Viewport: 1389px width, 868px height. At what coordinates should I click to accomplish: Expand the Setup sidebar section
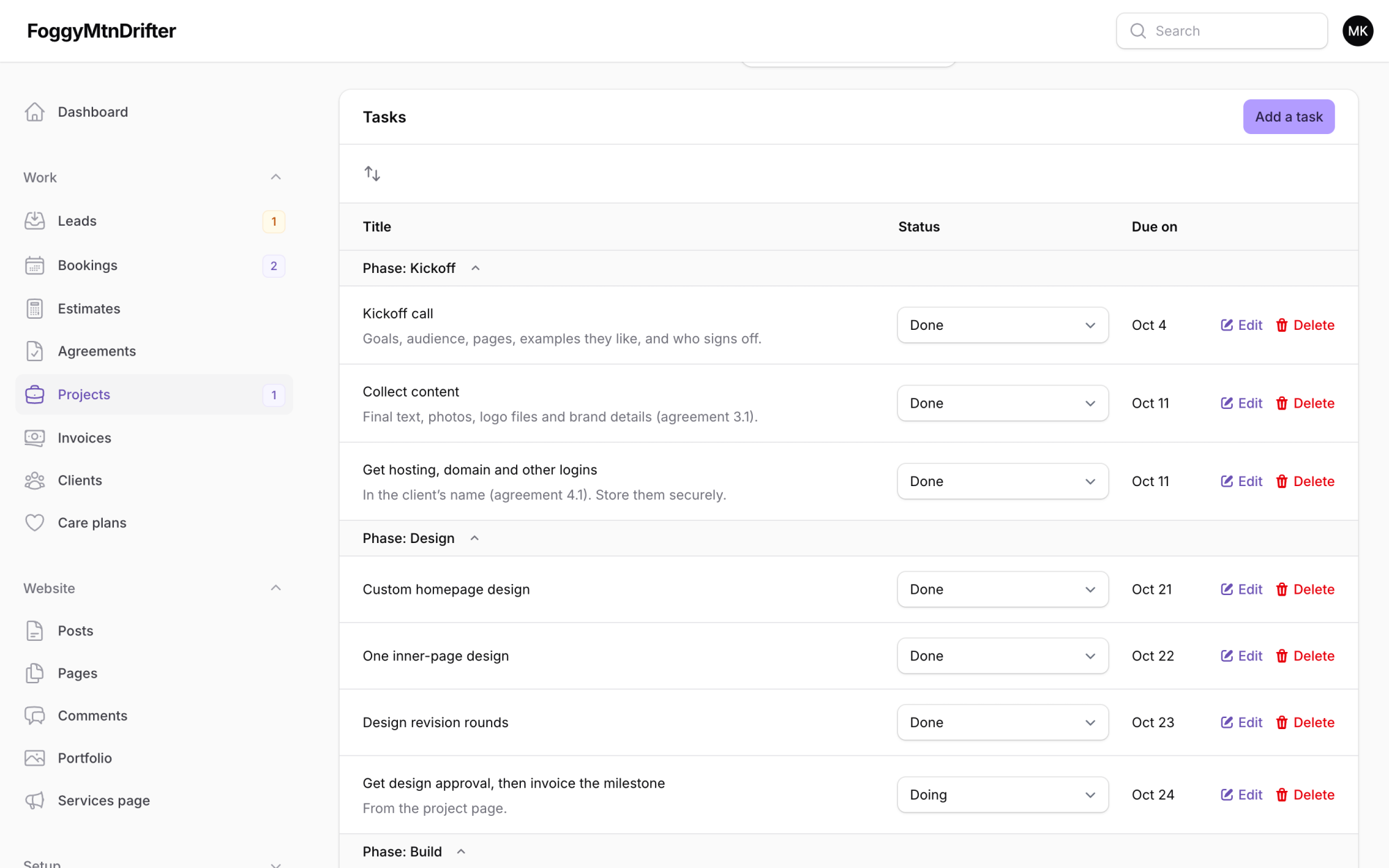click(x=276, y=865)
